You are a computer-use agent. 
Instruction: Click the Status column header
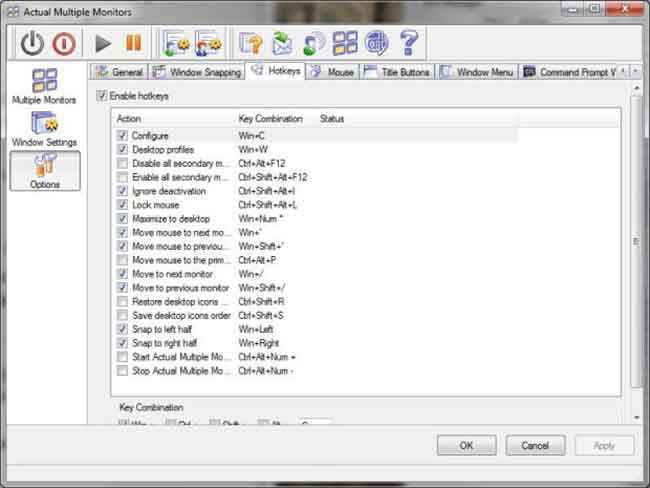click(x=417, y=119)
